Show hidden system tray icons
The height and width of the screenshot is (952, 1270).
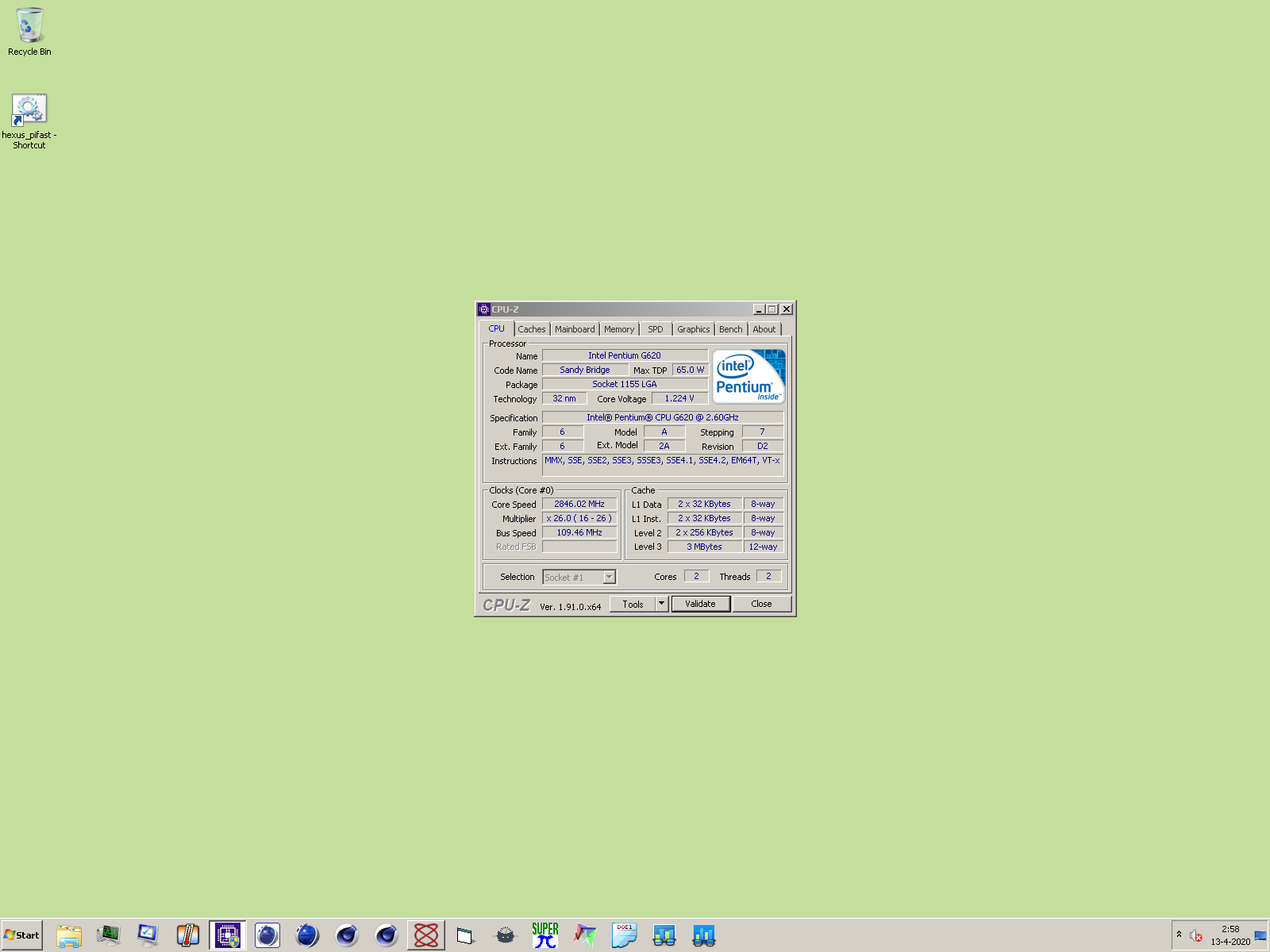pos(1179,935)
